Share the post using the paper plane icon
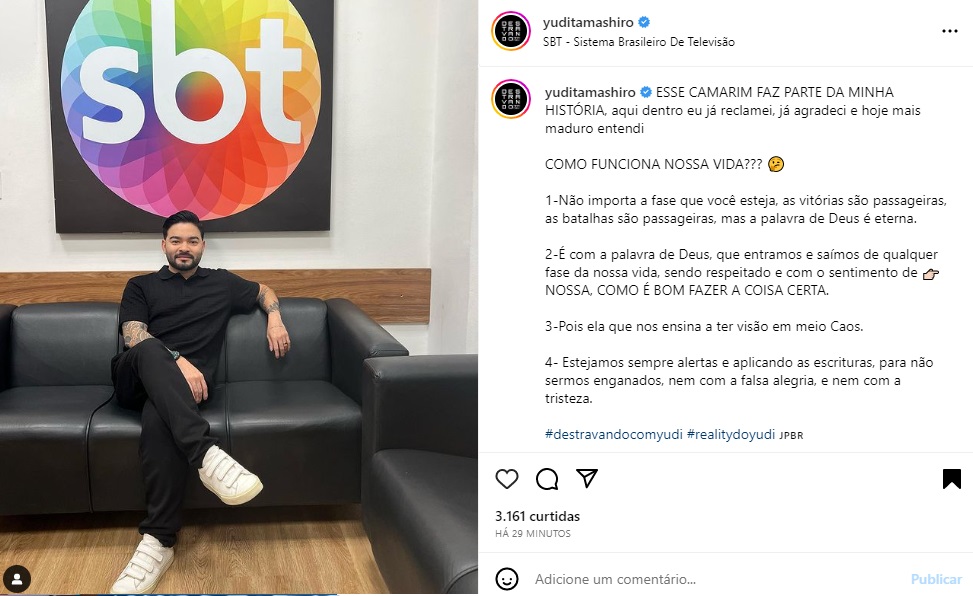Image resolution: width=973 pixels, height=596 pixels. [586, 478]
